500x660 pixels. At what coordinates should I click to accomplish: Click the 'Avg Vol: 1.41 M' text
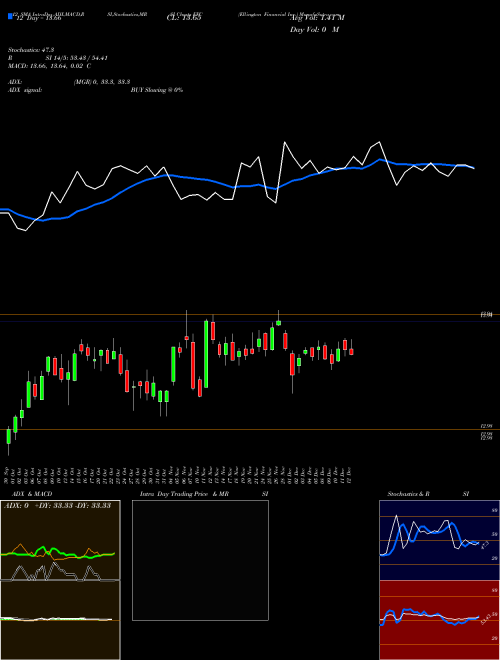point(317,18)
